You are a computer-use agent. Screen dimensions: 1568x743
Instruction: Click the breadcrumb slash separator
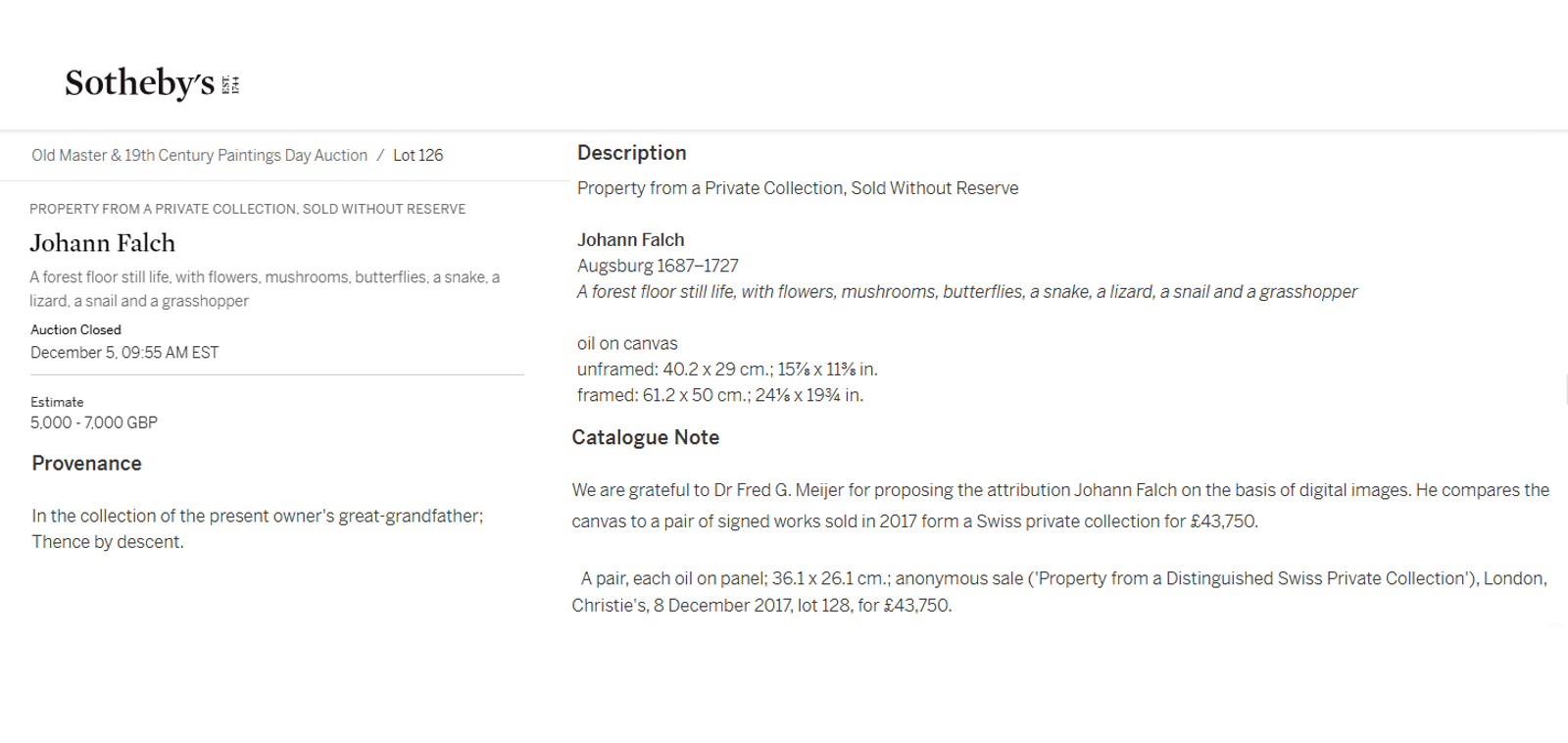click(380, 155)
